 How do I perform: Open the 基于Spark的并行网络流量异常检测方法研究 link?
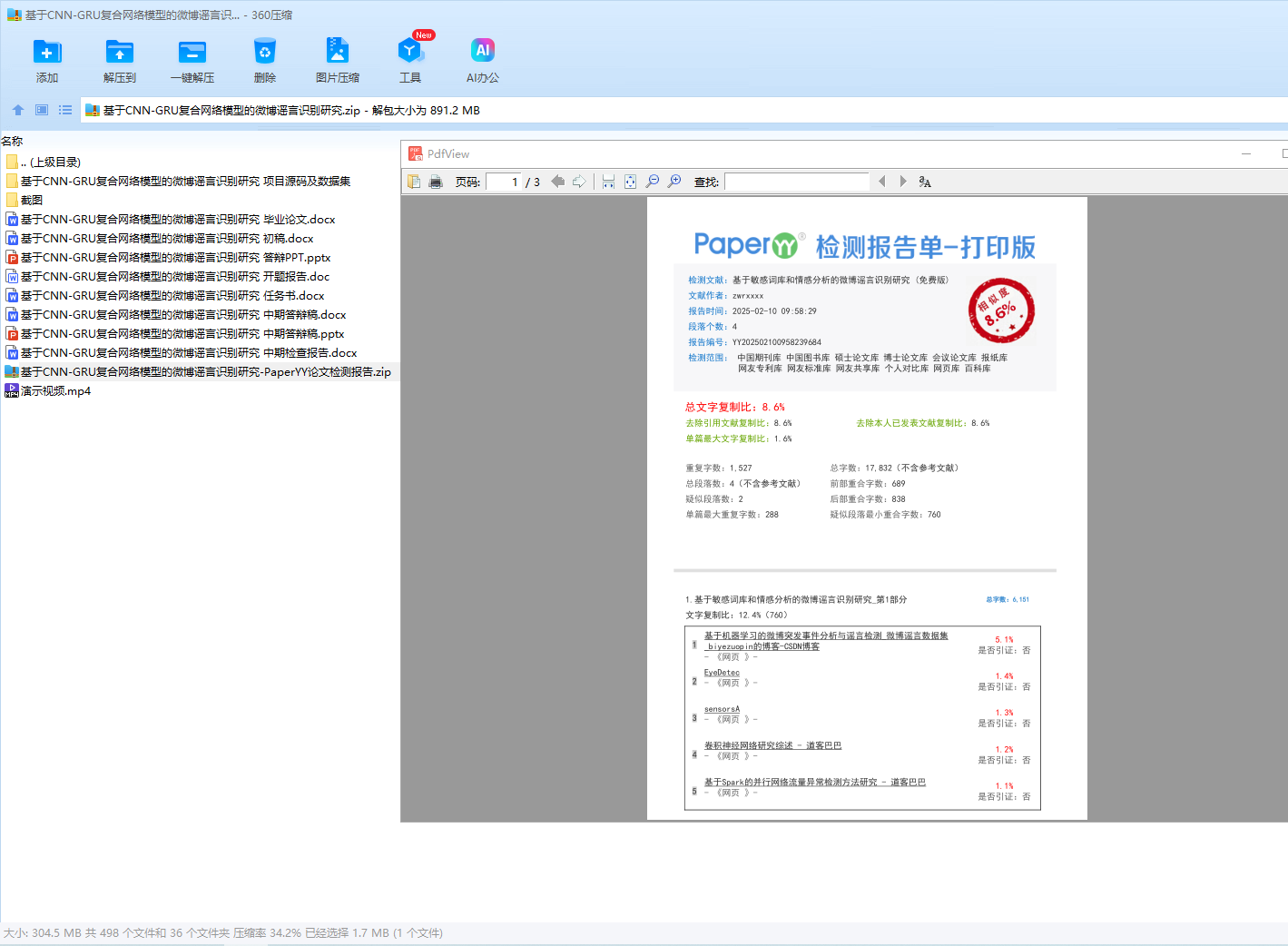[x=815, y=782]
